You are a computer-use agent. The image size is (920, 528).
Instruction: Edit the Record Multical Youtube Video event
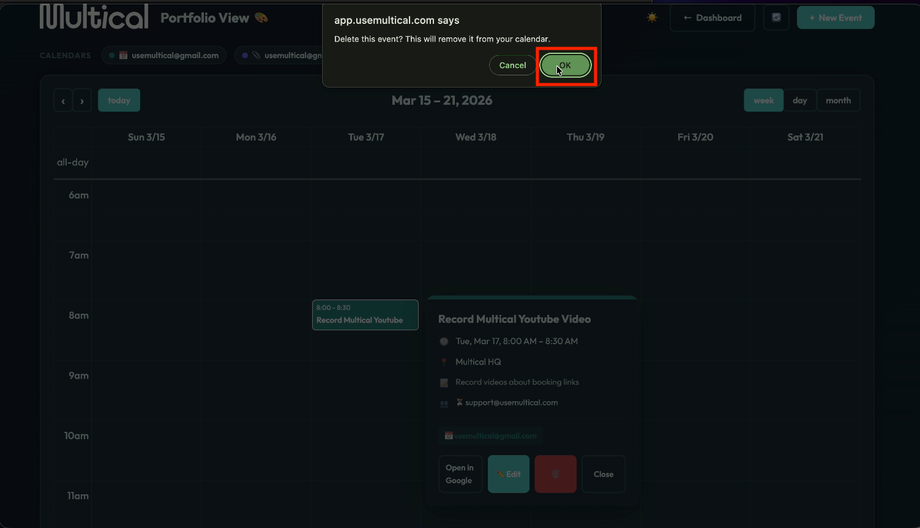pos(509,474)
